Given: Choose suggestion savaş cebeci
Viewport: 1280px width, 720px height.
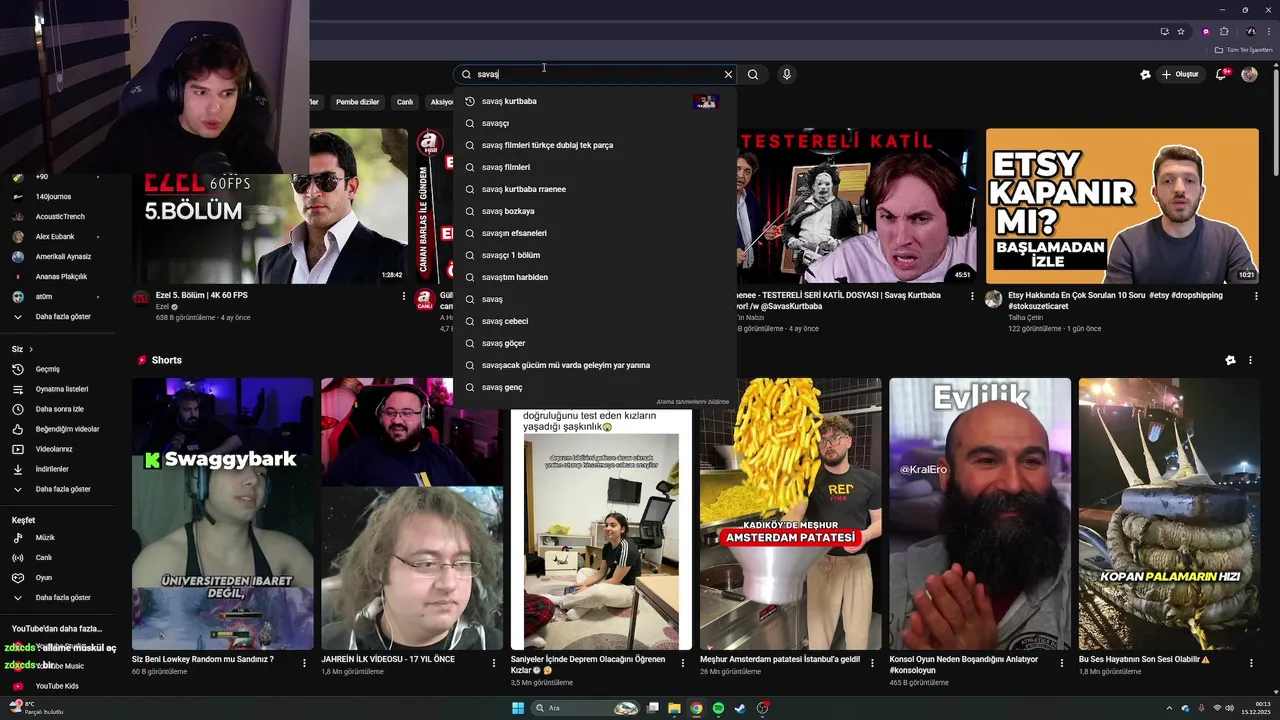Looking at the screenshot, I should tap(594, 321).
